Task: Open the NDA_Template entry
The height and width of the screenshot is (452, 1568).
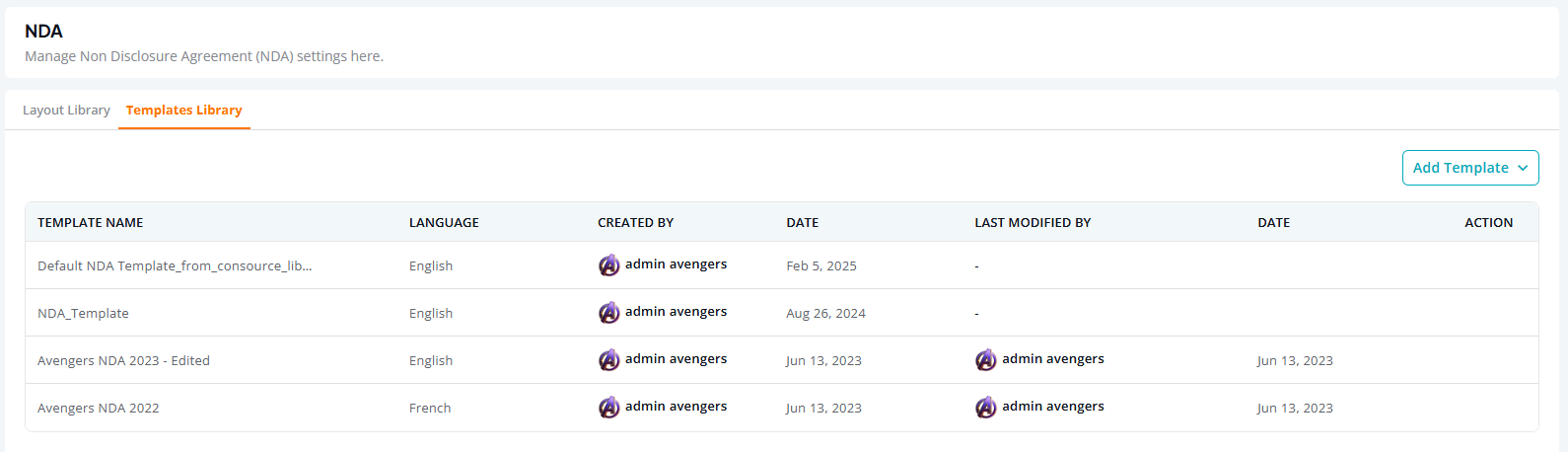Action: coord(83,313)
